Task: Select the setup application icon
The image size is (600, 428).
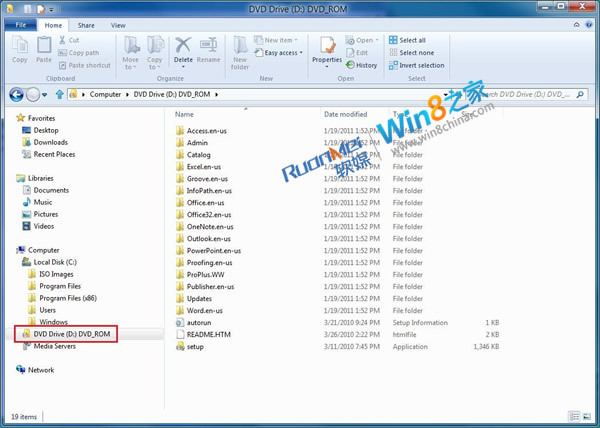Action: coord(180,347)
